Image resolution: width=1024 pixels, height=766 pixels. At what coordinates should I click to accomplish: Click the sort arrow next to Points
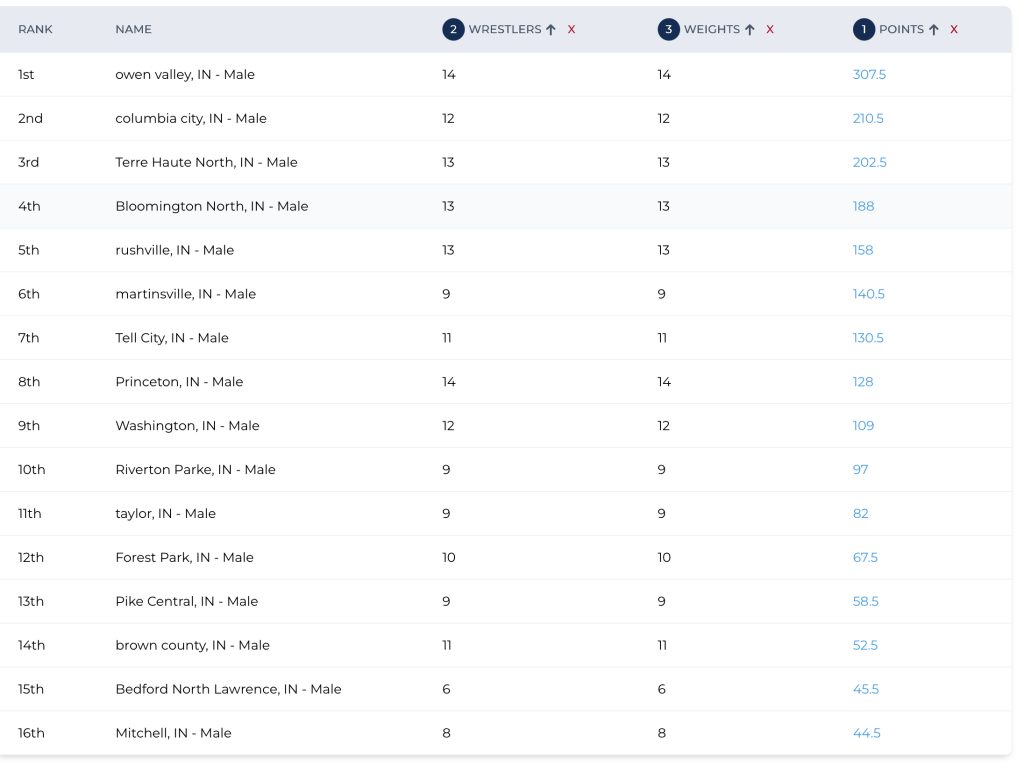pyautogui.click(x=934, y=30)
